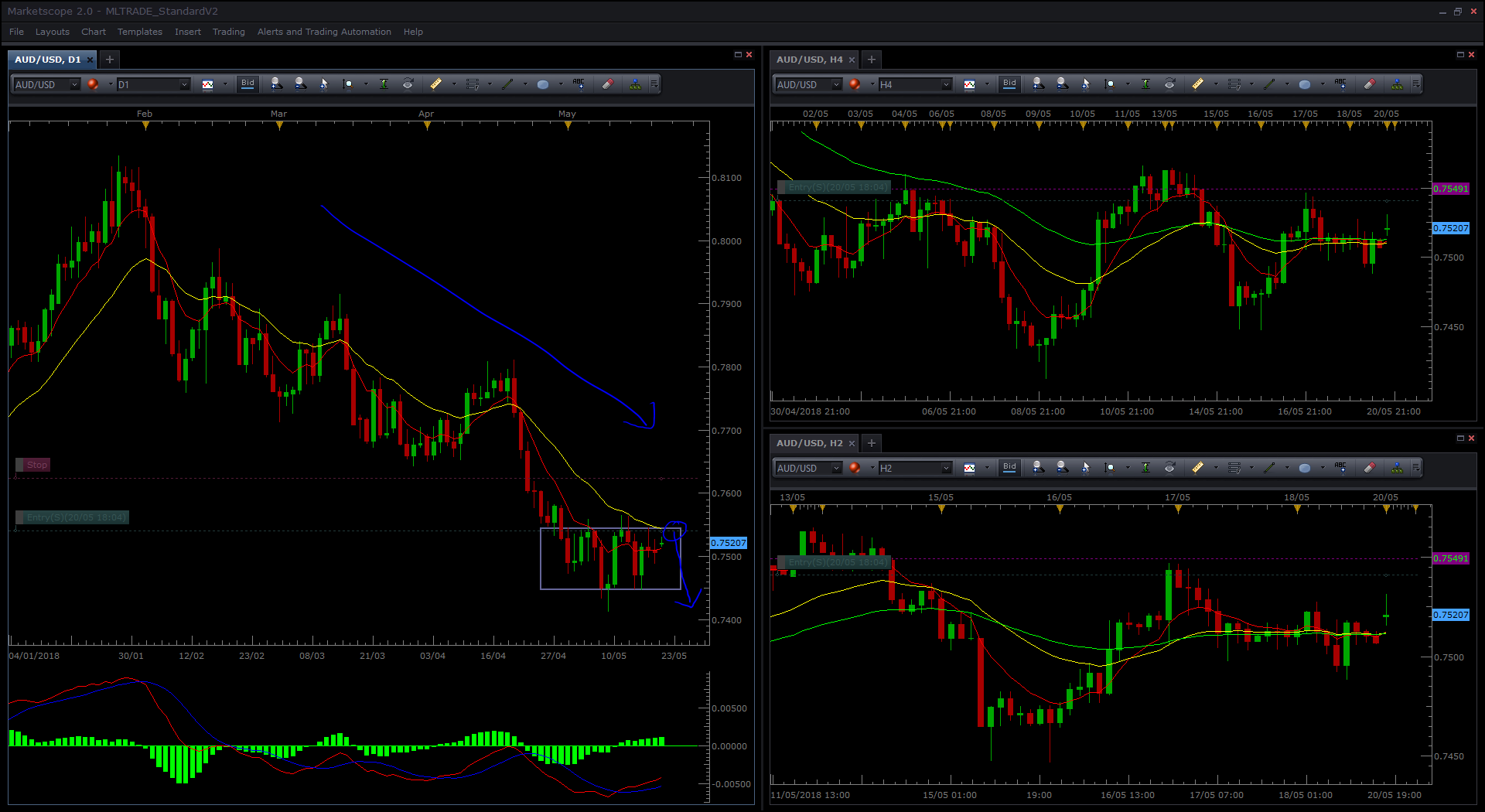The height and width of the screenshot is (812, 1485).
Task: Activate the zoom tool in H2 toolbar
Action: tap(1110, 468)
